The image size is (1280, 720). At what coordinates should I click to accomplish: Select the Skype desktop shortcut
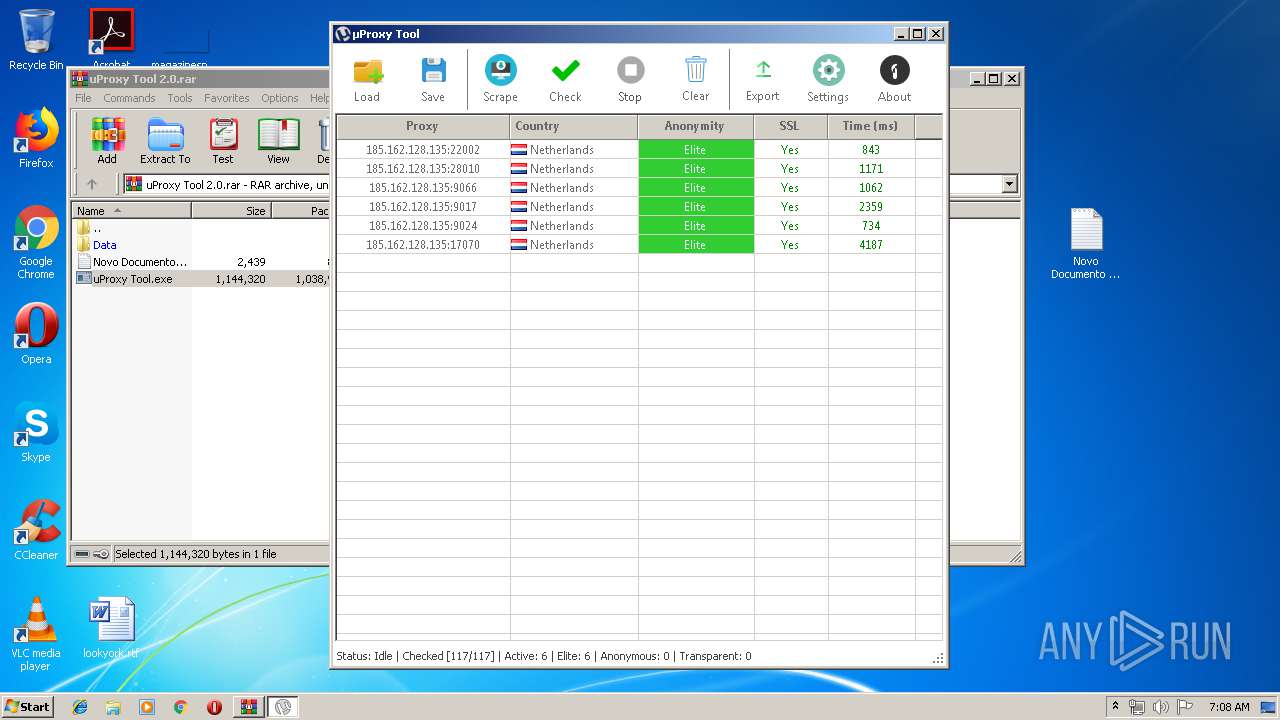click(36, 432)
